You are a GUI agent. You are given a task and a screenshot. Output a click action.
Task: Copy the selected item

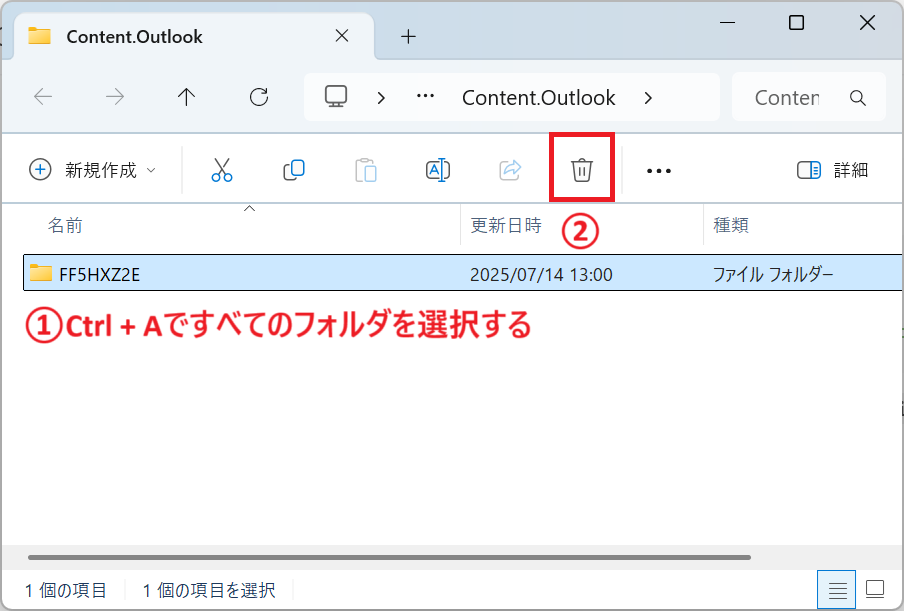[294, 170]
